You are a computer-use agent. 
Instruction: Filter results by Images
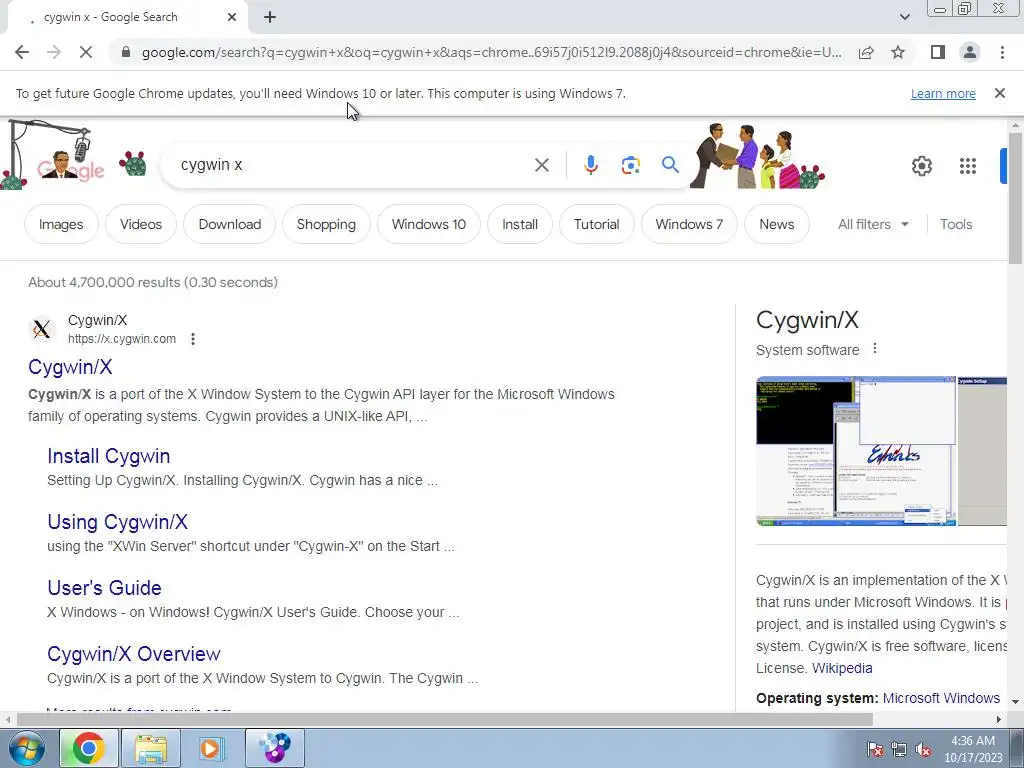coord(61,224)
